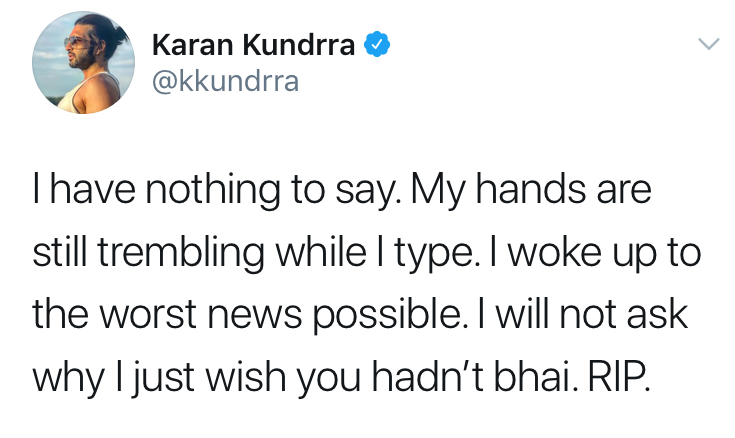Click the phrase "why I just wish"
Screen dimensions: 735x438
pyautogui.click(x=159, y=378)
